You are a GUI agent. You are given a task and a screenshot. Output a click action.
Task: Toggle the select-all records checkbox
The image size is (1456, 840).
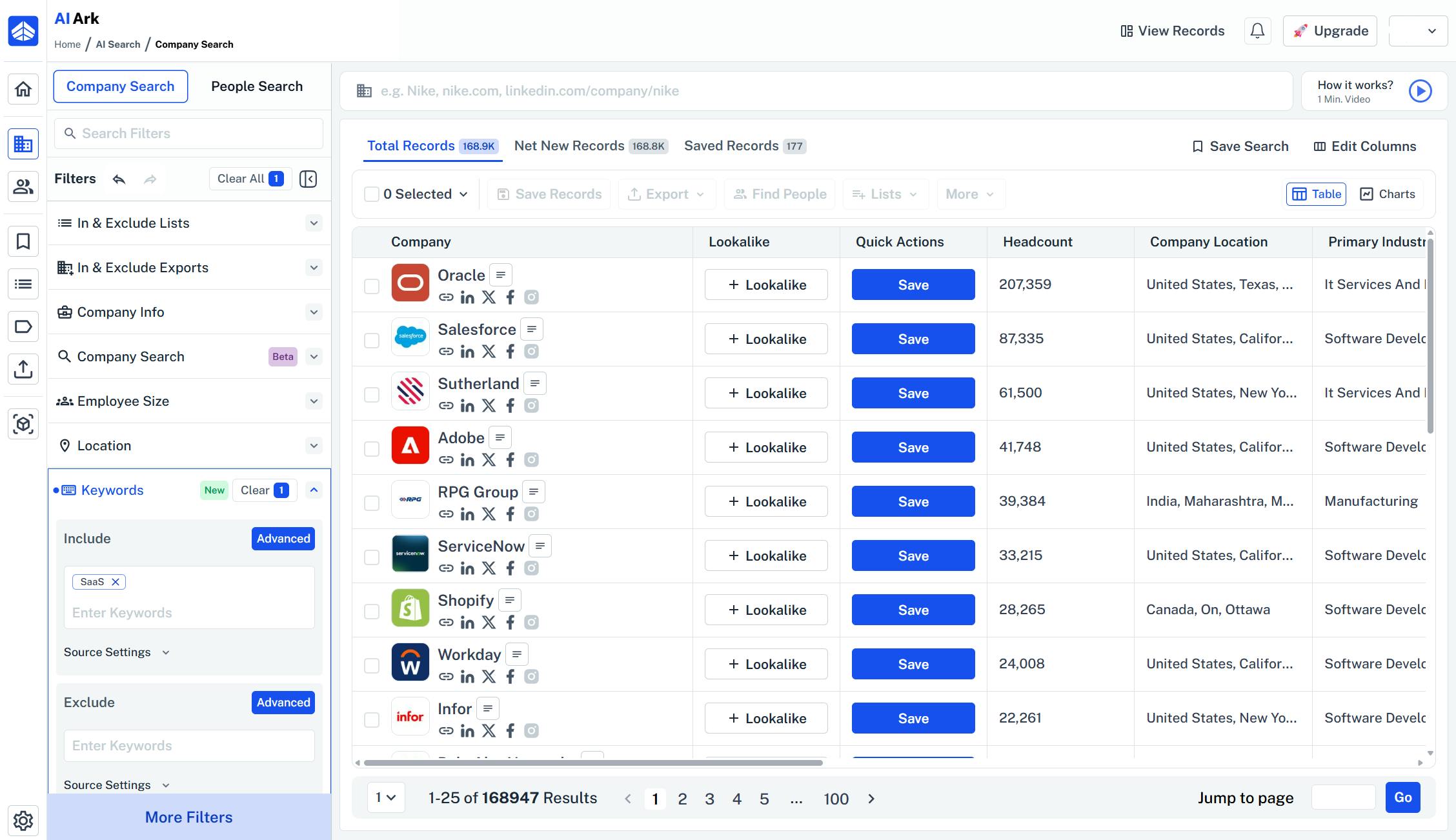tap(372, 194)
